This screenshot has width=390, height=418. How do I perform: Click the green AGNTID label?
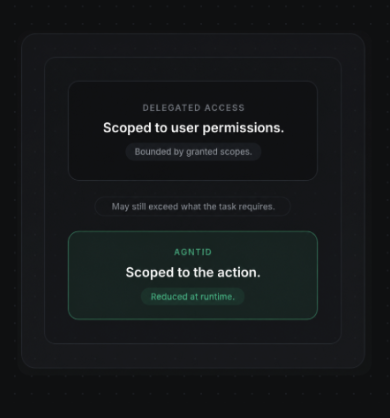tap(193, 252)
